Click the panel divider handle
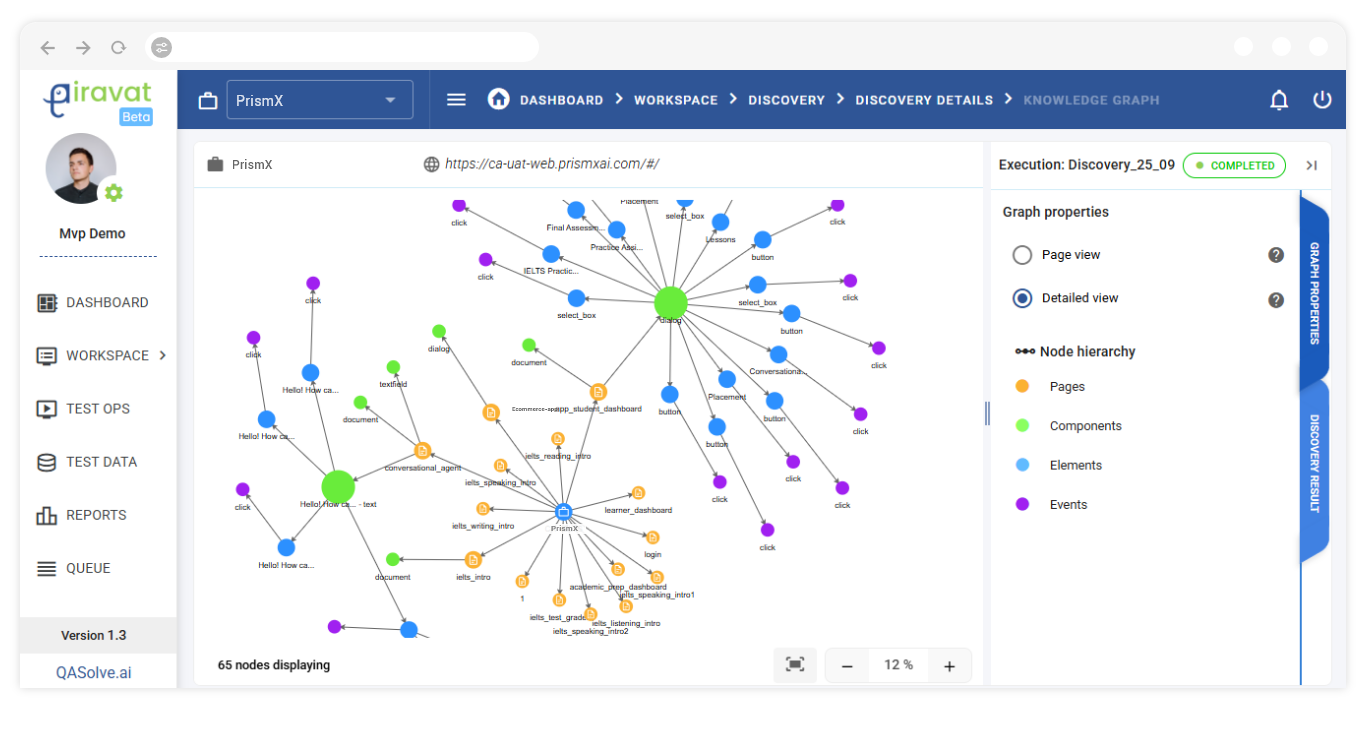1366x732 pixels. [987, 412]
